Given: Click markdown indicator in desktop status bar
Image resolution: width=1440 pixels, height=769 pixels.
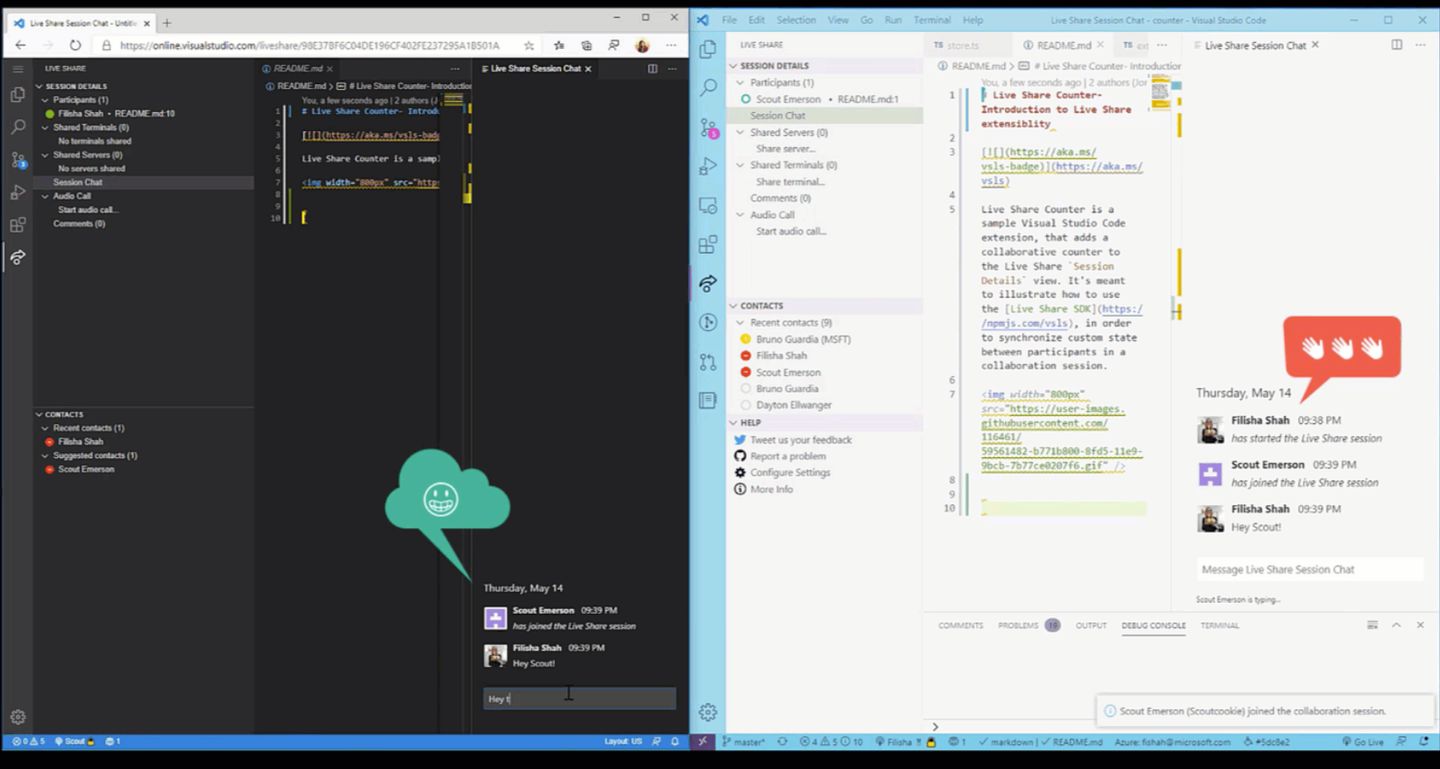Looking at the screenshot, I should click(1007, 742).
